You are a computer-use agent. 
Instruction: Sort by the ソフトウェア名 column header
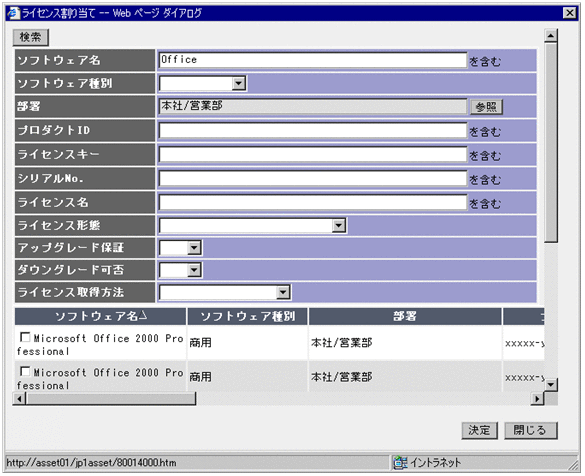100,316
